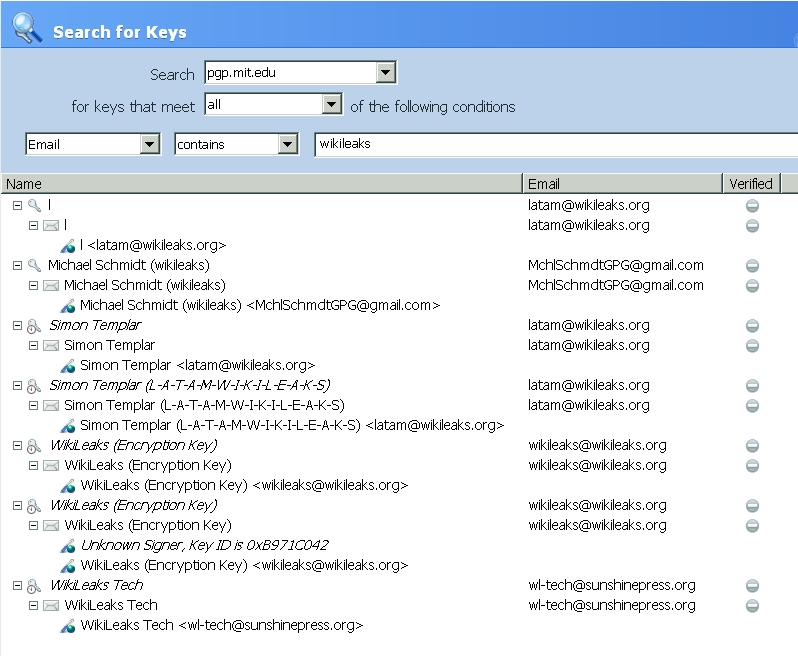Select 'Unknown Signer, Key ID is 0xB971C042' row
This screenshot has height=656, width=798.
point(205,546)
